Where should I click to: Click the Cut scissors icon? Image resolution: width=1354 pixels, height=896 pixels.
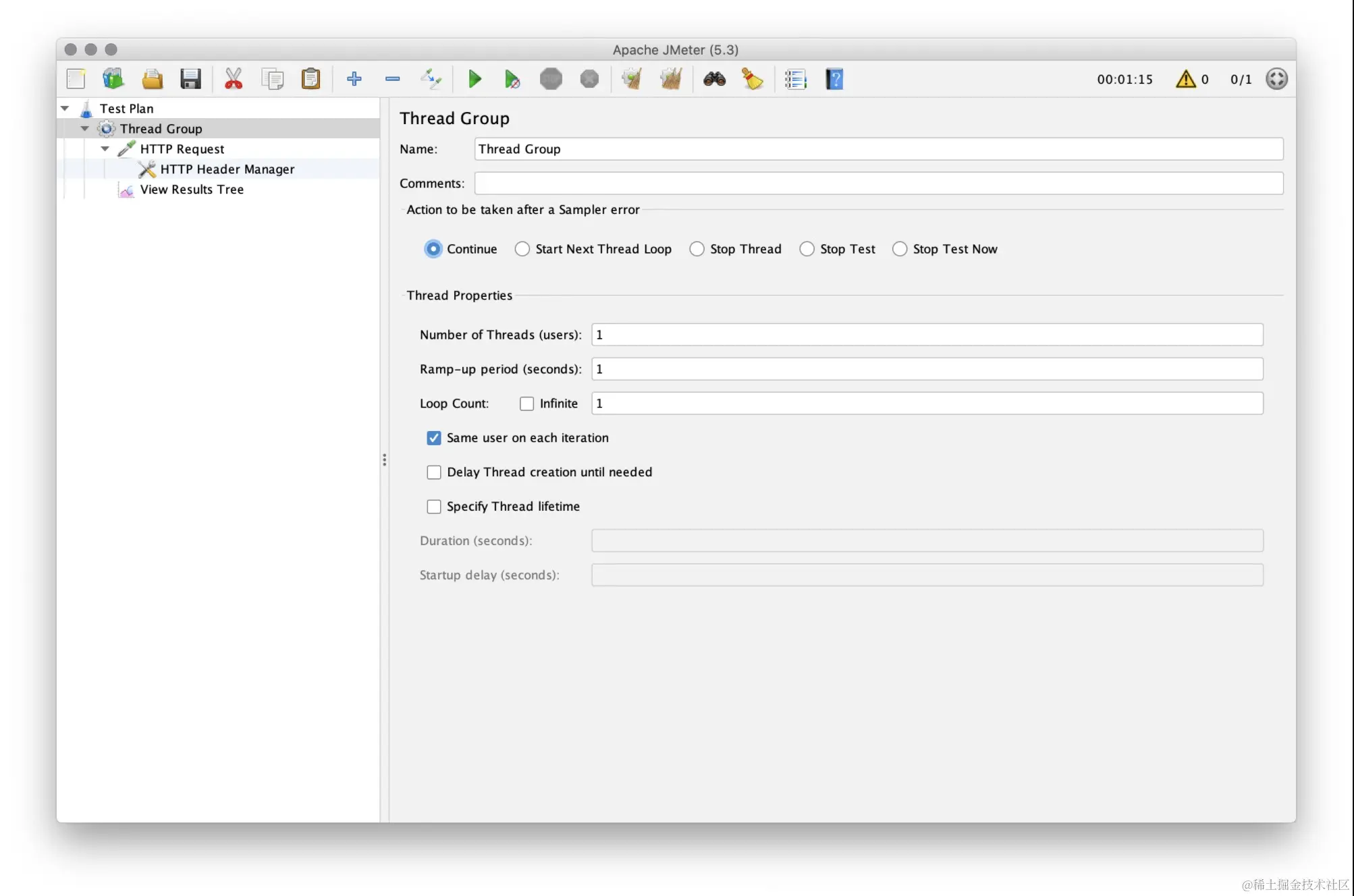coord(234,79)
